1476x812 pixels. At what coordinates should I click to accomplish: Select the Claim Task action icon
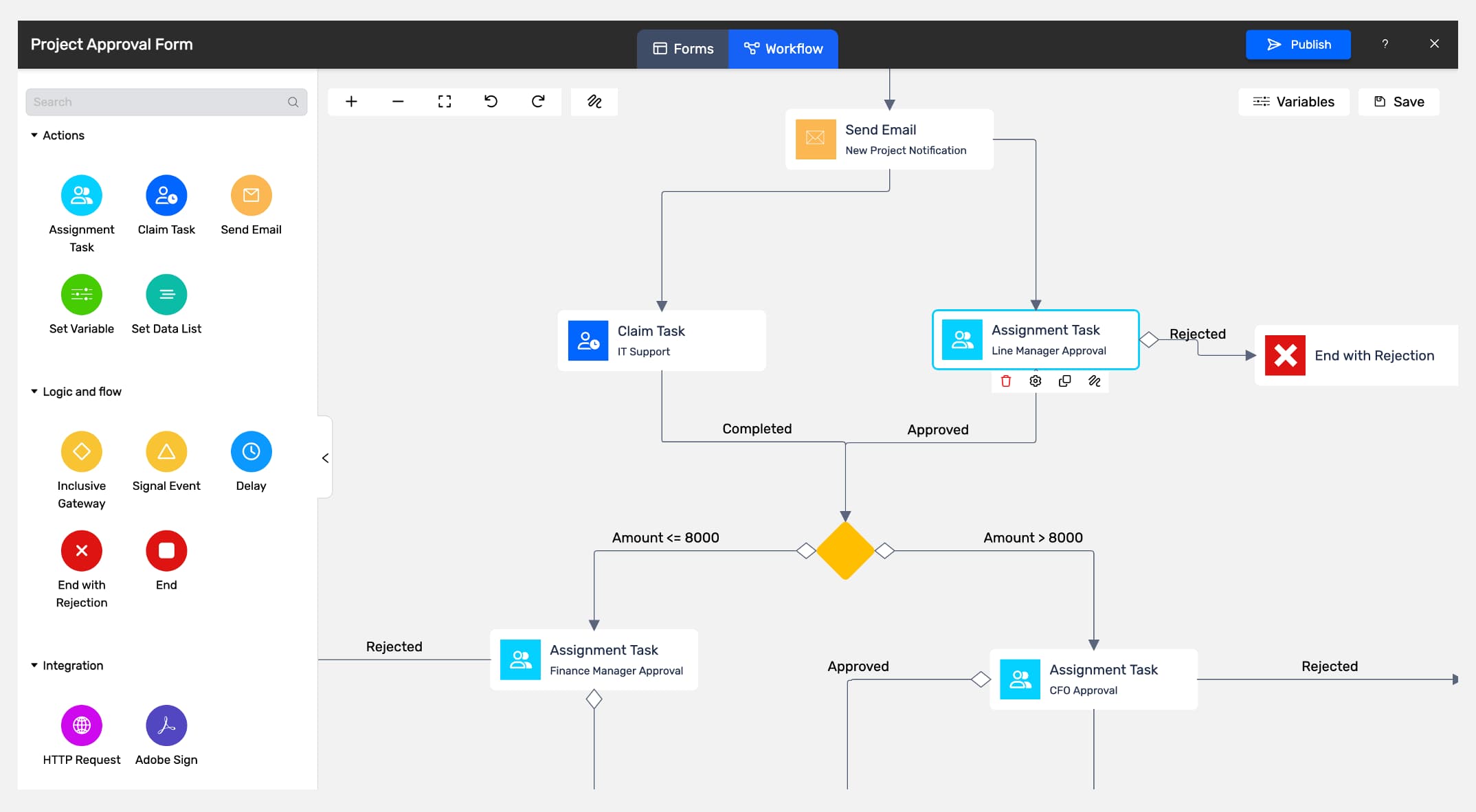pos(166,195)
